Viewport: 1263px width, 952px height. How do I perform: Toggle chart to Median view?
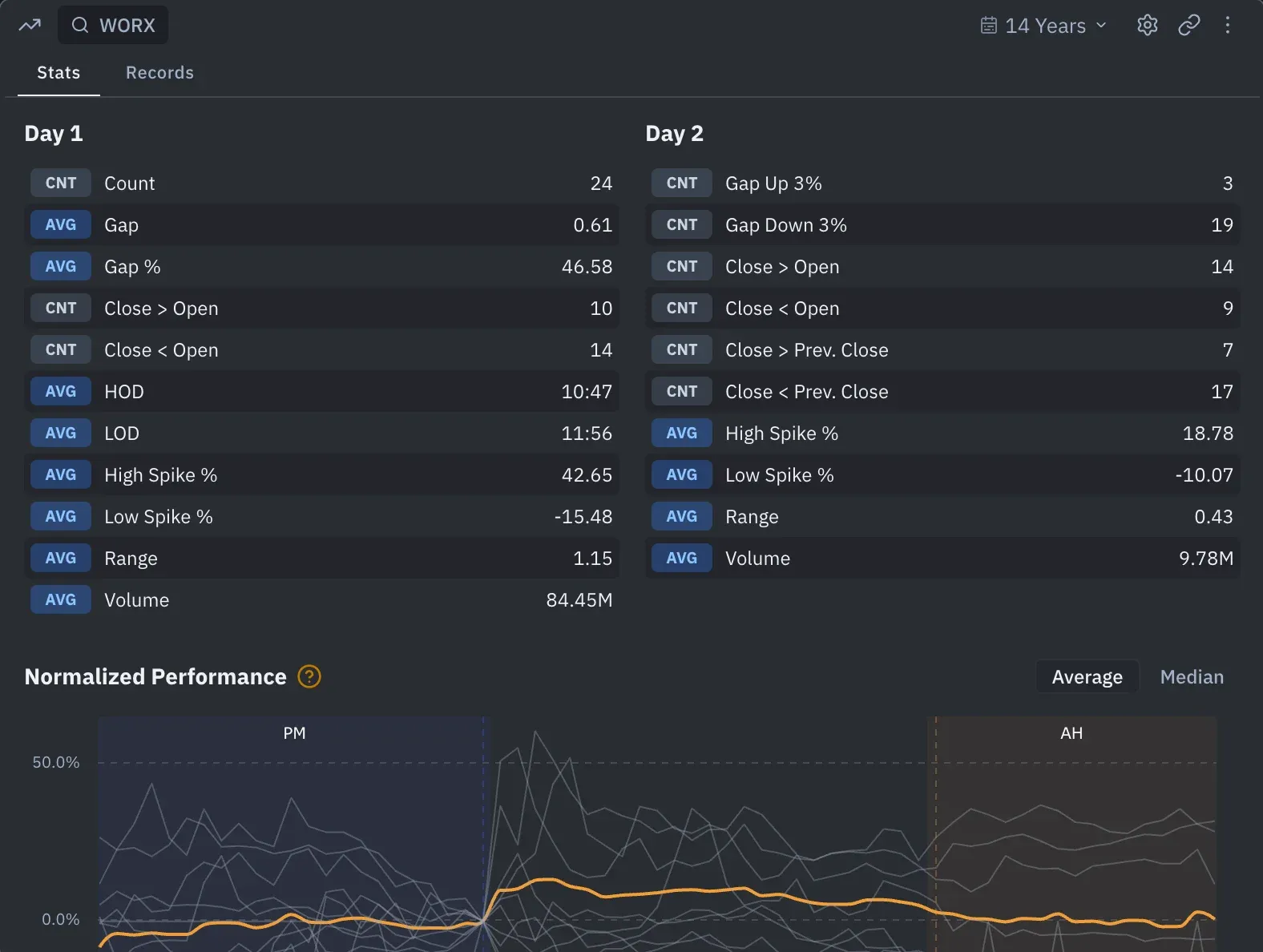point(1192,677)
